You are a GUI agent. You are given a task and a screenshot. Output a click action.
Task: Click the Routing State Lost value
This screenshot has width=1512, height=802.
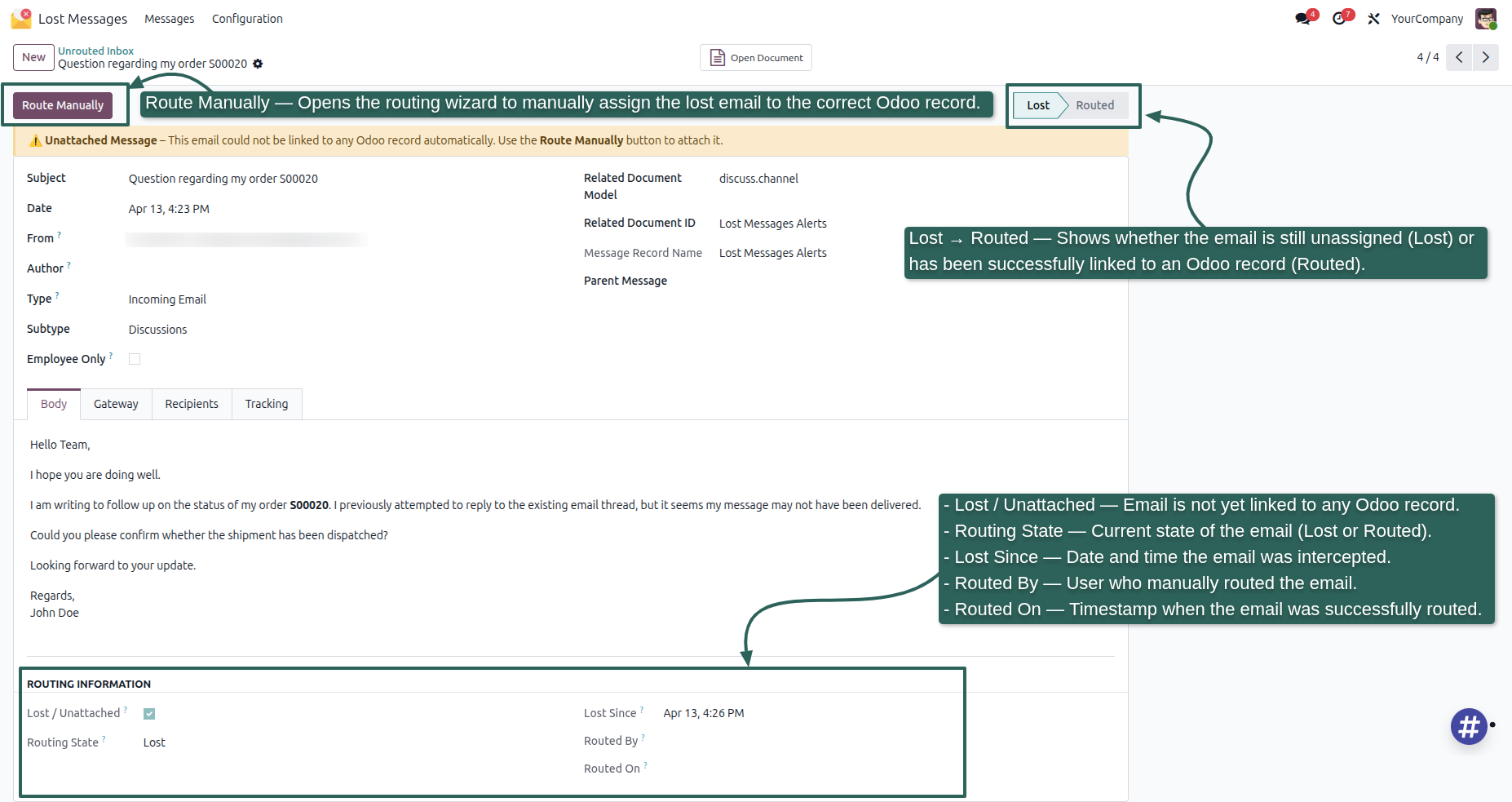(x=154, y=742)
